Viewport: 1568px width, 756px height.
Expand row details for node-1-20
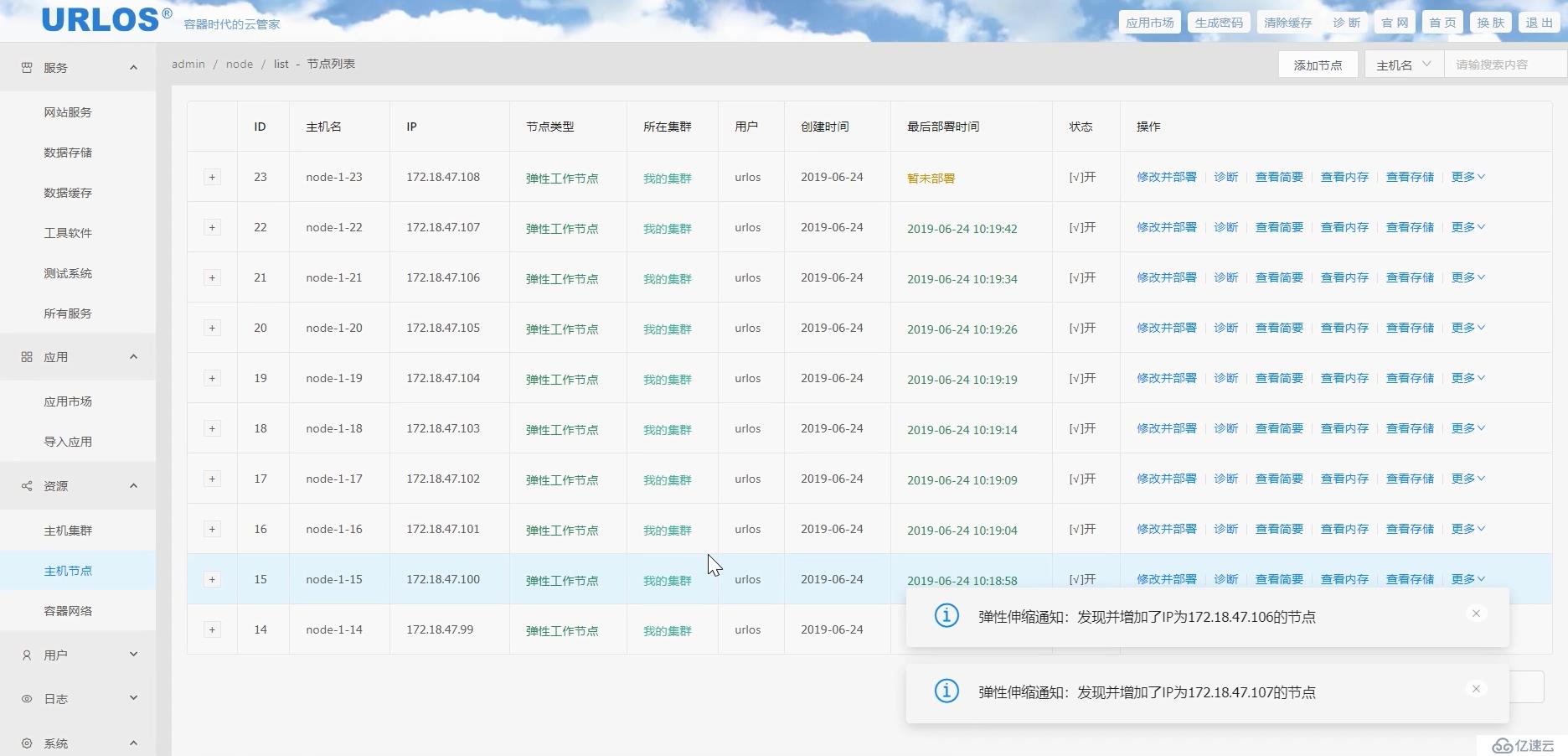[212, 328]
